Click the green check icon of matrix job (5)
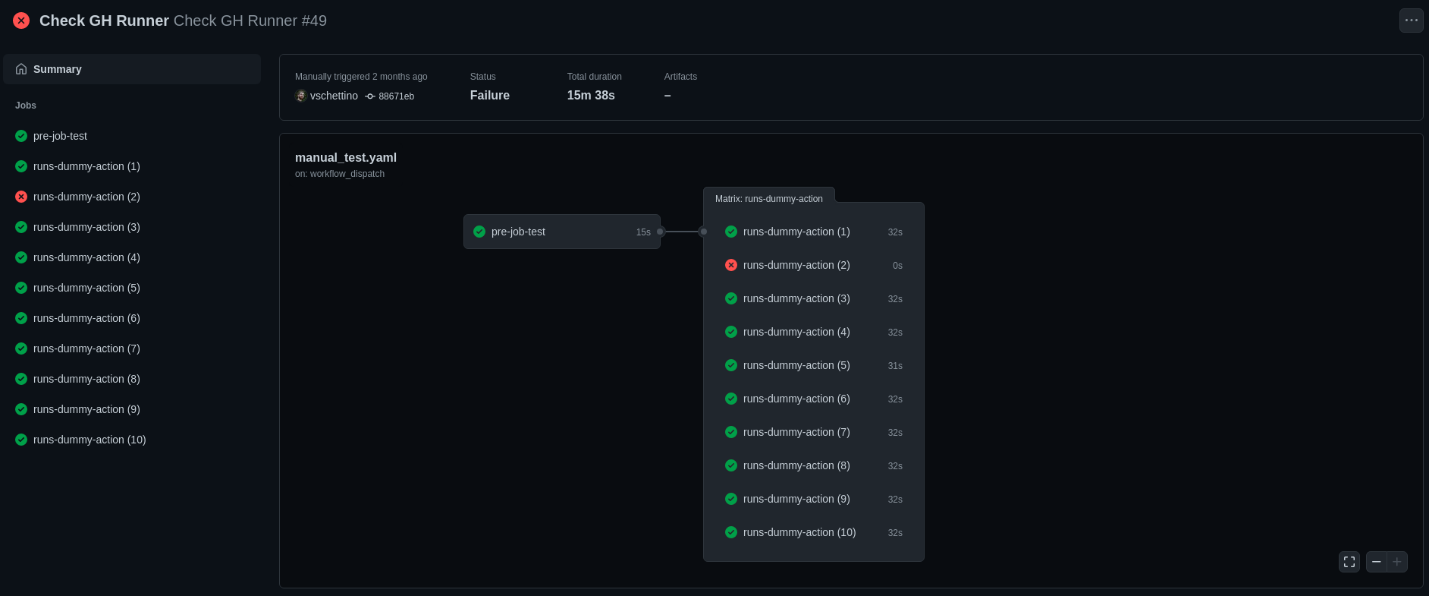Image resolution: width=1429 pixels, height=596 pixels. [731, 365]
